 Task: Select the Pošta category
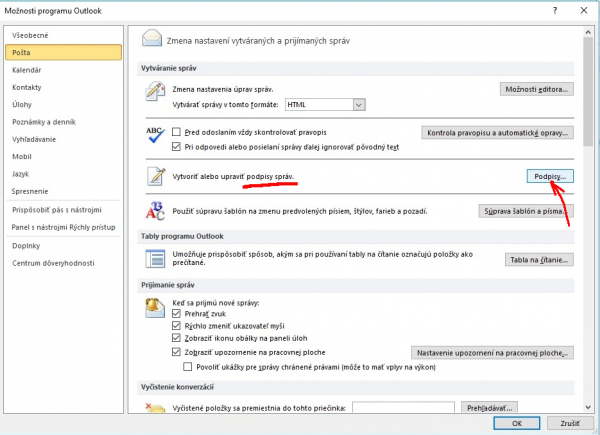(x=64, y=52)
